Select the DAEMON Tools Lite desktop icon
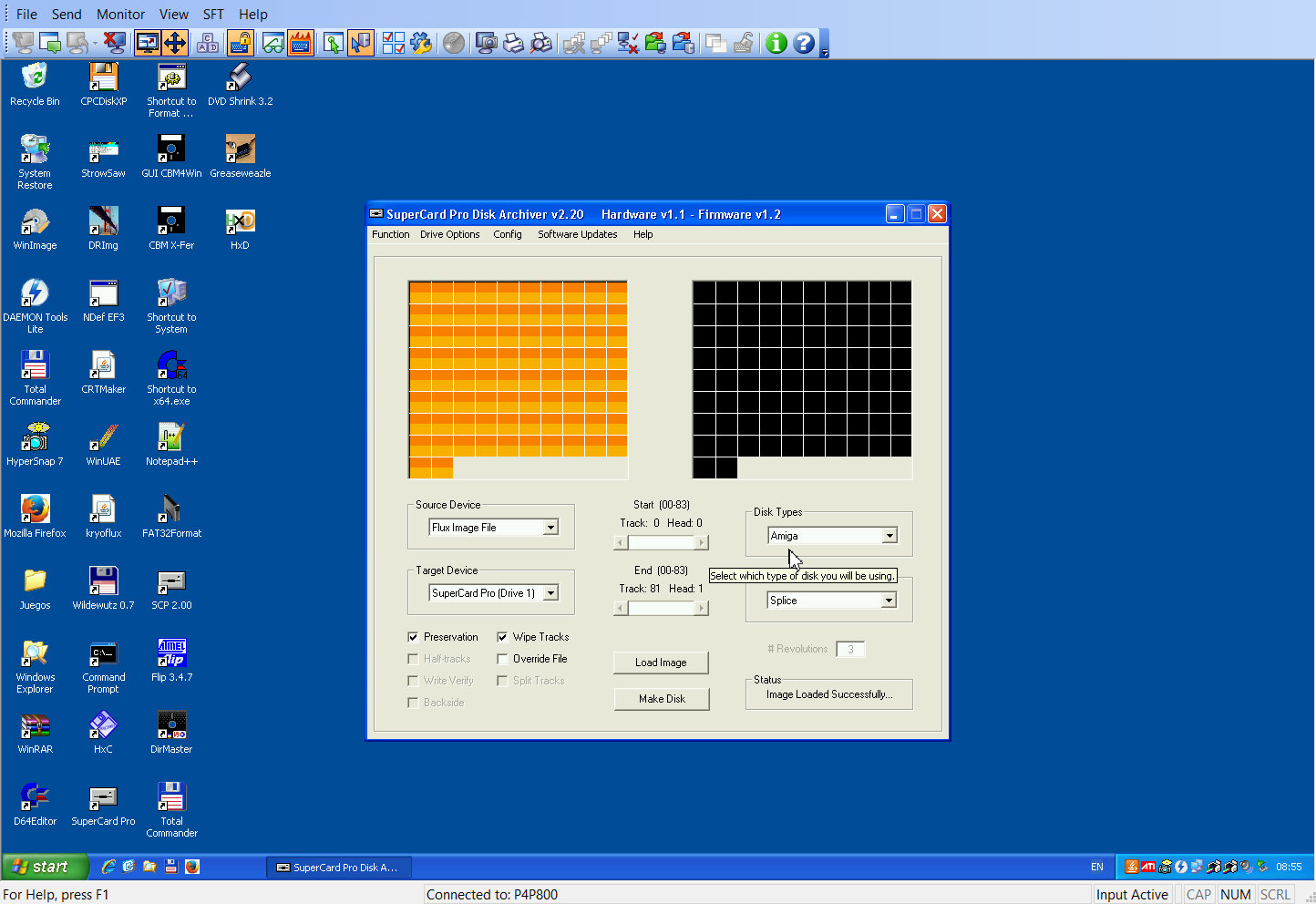 click(35, 305)
